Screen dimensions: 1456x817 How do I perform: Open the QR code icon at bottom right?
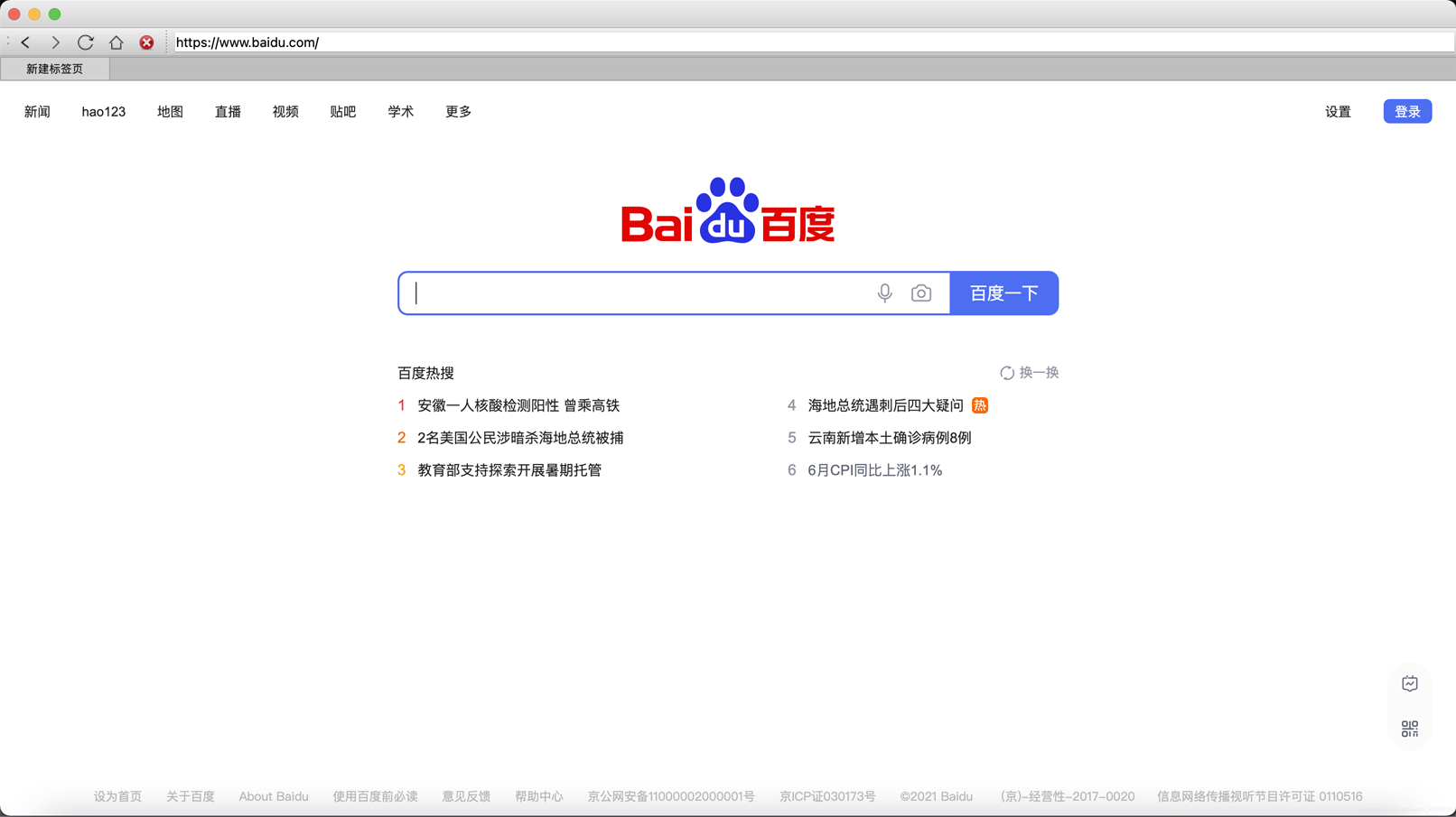pyautogui.click(x=1409, y=729)
